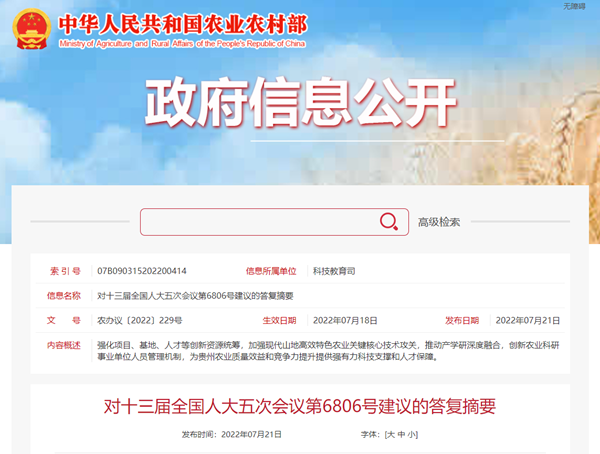
Task: Click the English ministry name subtitle
Action: click(182, 44)
